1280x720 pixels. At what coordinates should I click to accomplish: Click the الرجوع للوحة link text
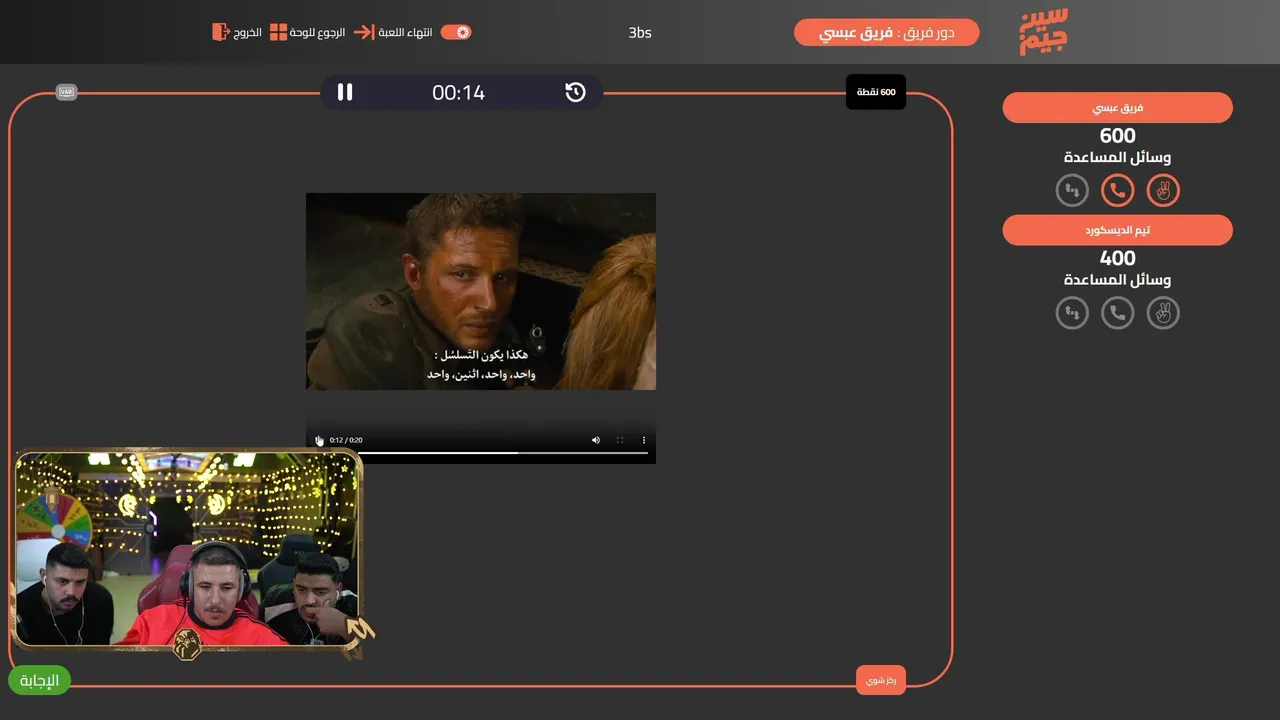click(318, 32)
